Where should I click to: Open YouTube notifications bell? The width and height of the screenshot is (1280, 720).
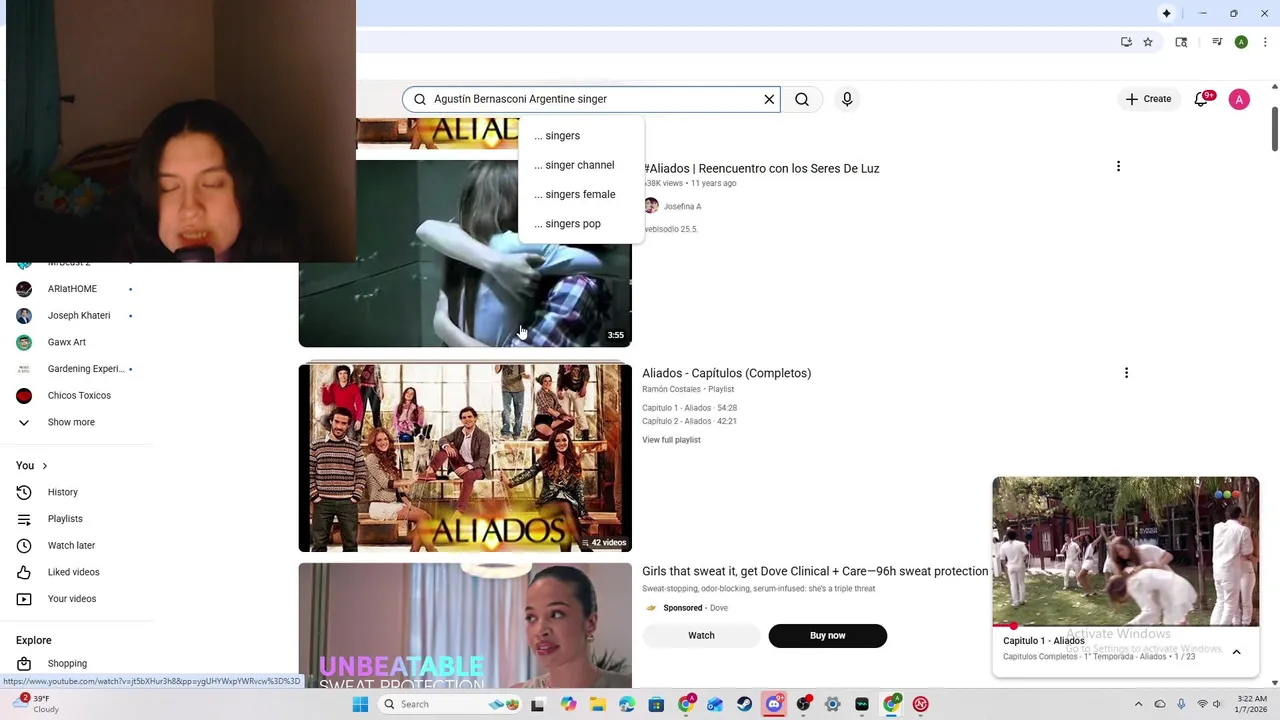click(1201, 99)
